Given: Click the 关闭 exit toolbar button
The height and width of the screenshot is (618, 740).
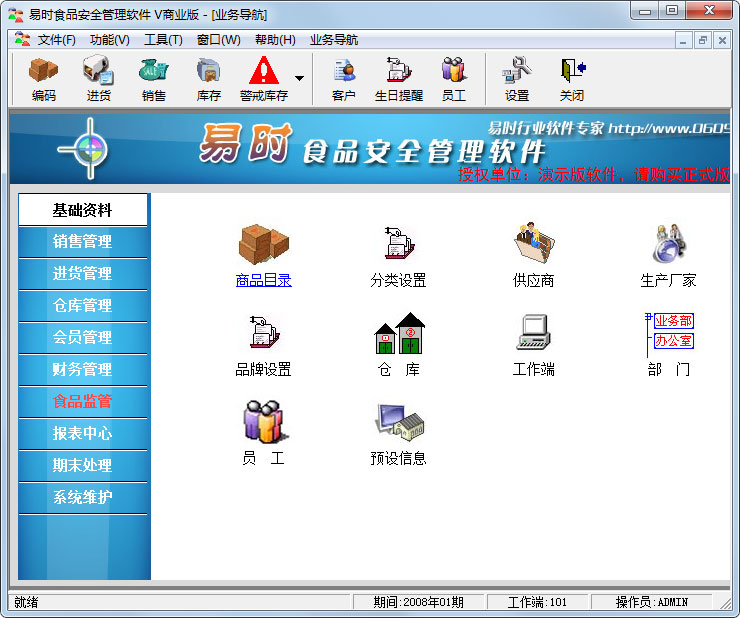Looking at the screenshot, I should [572, 78].
